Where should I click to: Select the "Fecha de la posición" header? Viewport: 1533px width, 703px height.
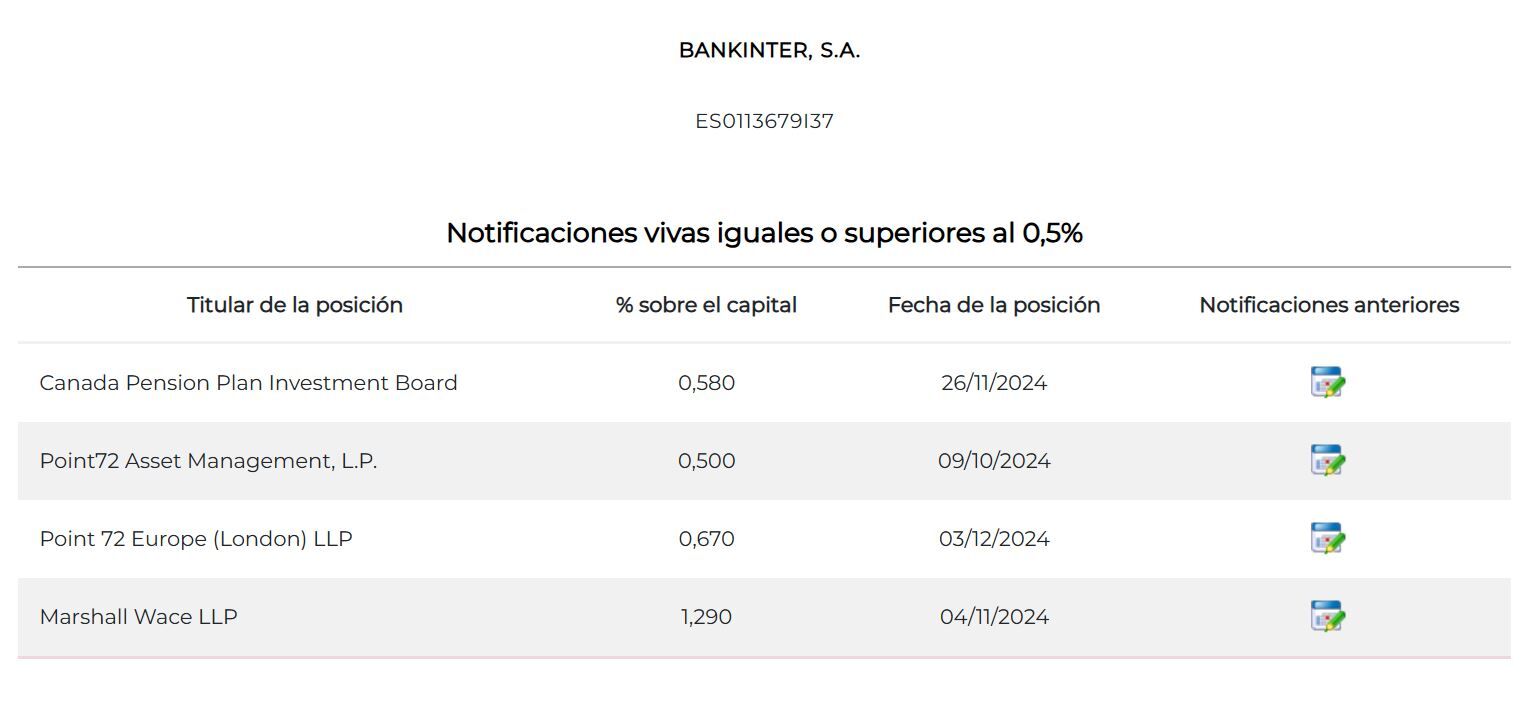coord(994,305)
